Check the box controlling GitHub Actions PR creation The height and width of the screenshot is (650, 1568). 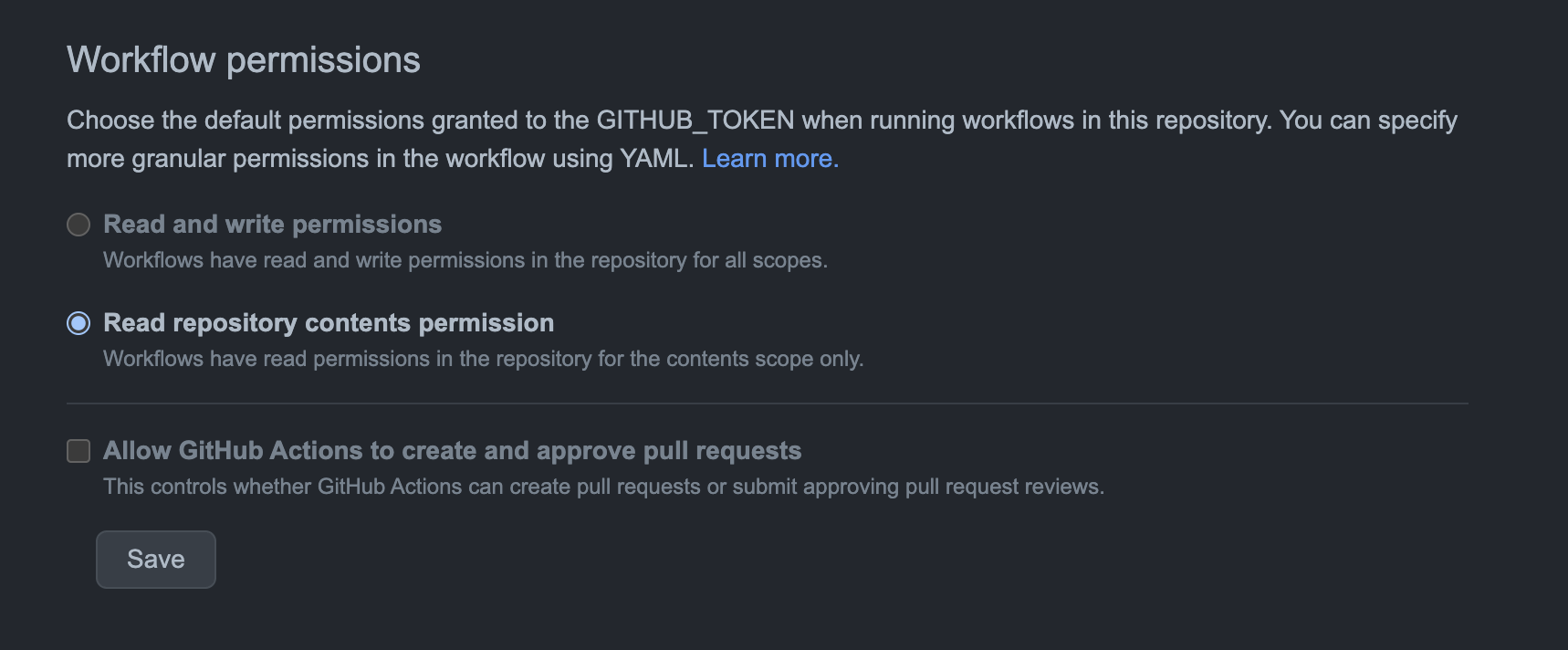point(78,450)
